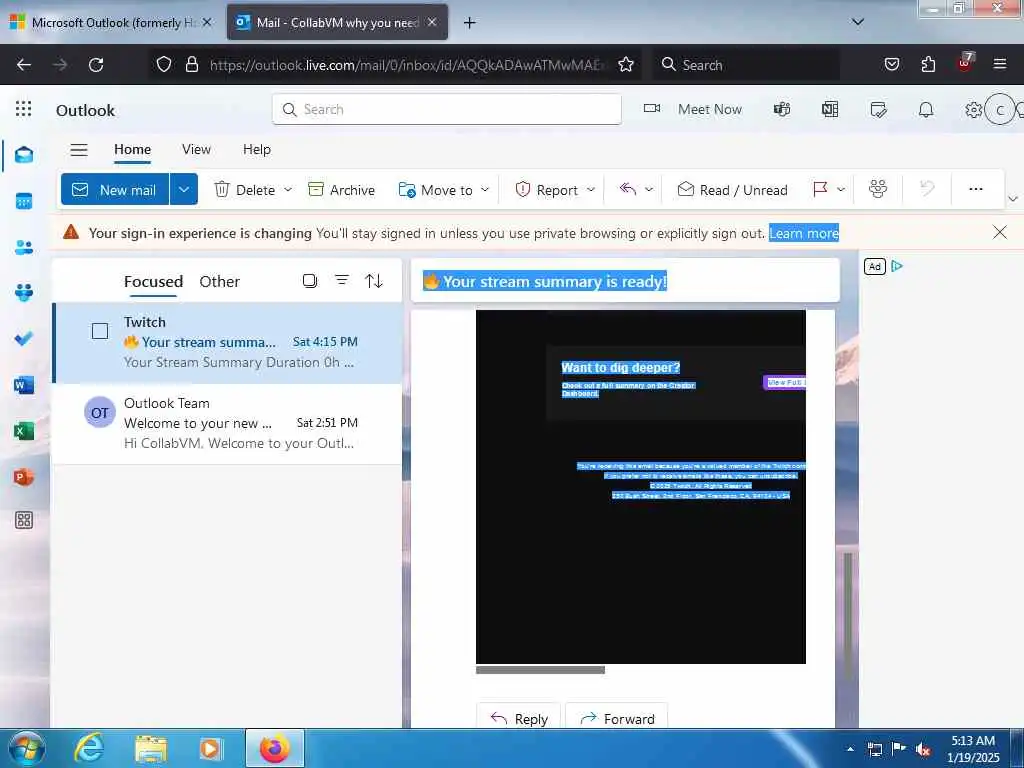Open My Day icon in header
This screenshot has height=768, width=1024.
coord(878,109)
